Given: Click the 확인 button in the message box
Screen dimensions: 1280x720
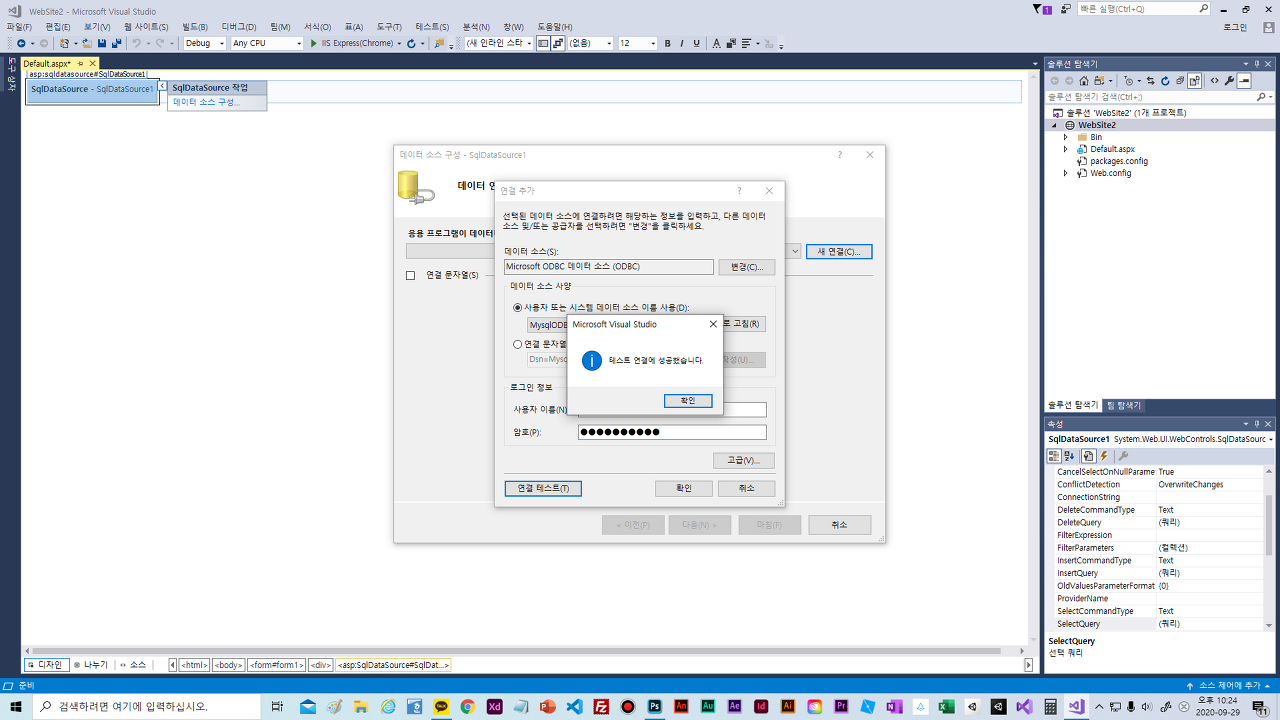Looking at the screenshot, I should (688, 400).
